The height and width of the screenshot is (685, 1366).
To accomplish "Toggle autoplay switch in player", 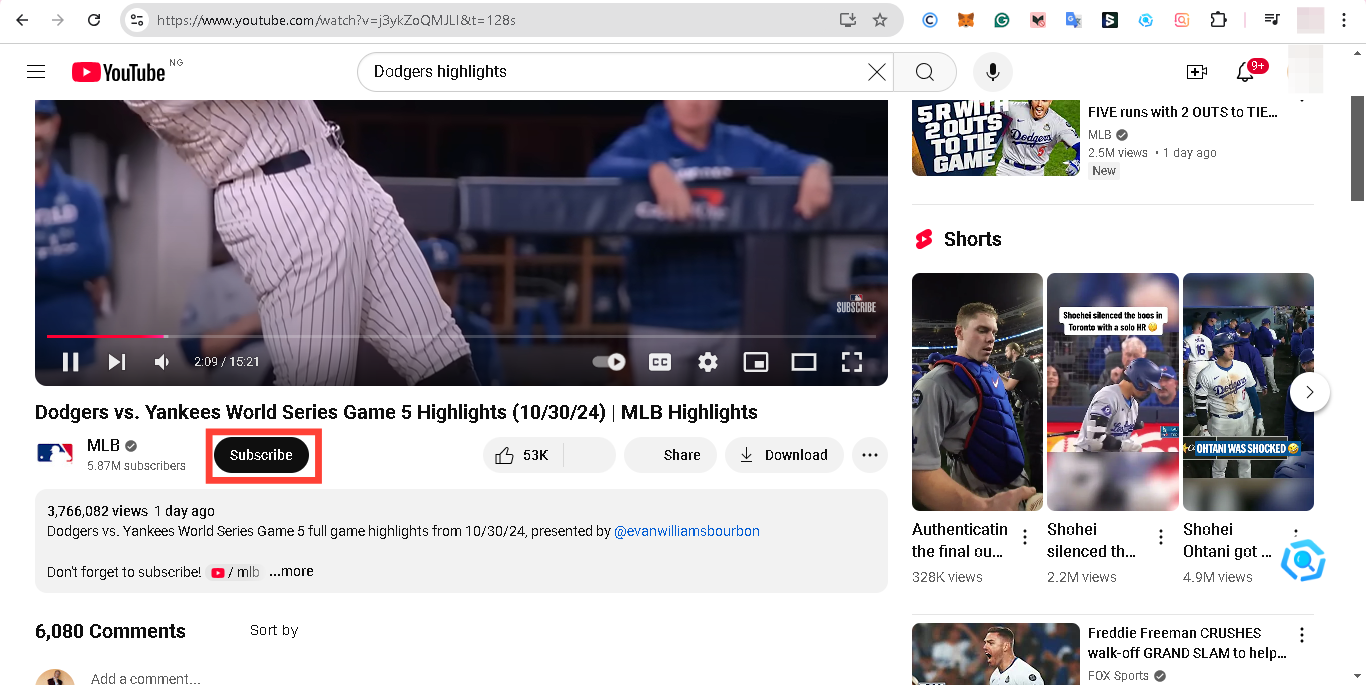I will pyautogui.click(x=609, y=362).
